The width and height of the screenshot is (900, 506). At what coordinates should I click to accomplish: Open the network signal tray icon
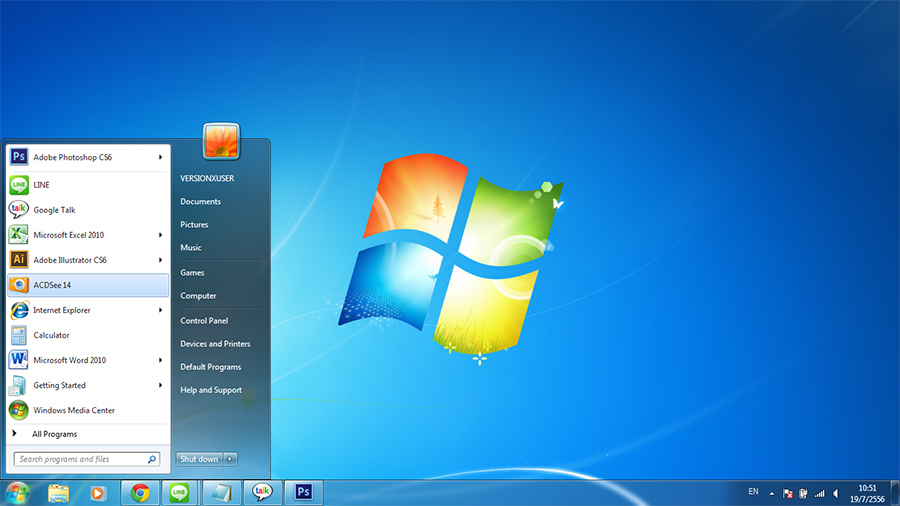tap(820, 493)
